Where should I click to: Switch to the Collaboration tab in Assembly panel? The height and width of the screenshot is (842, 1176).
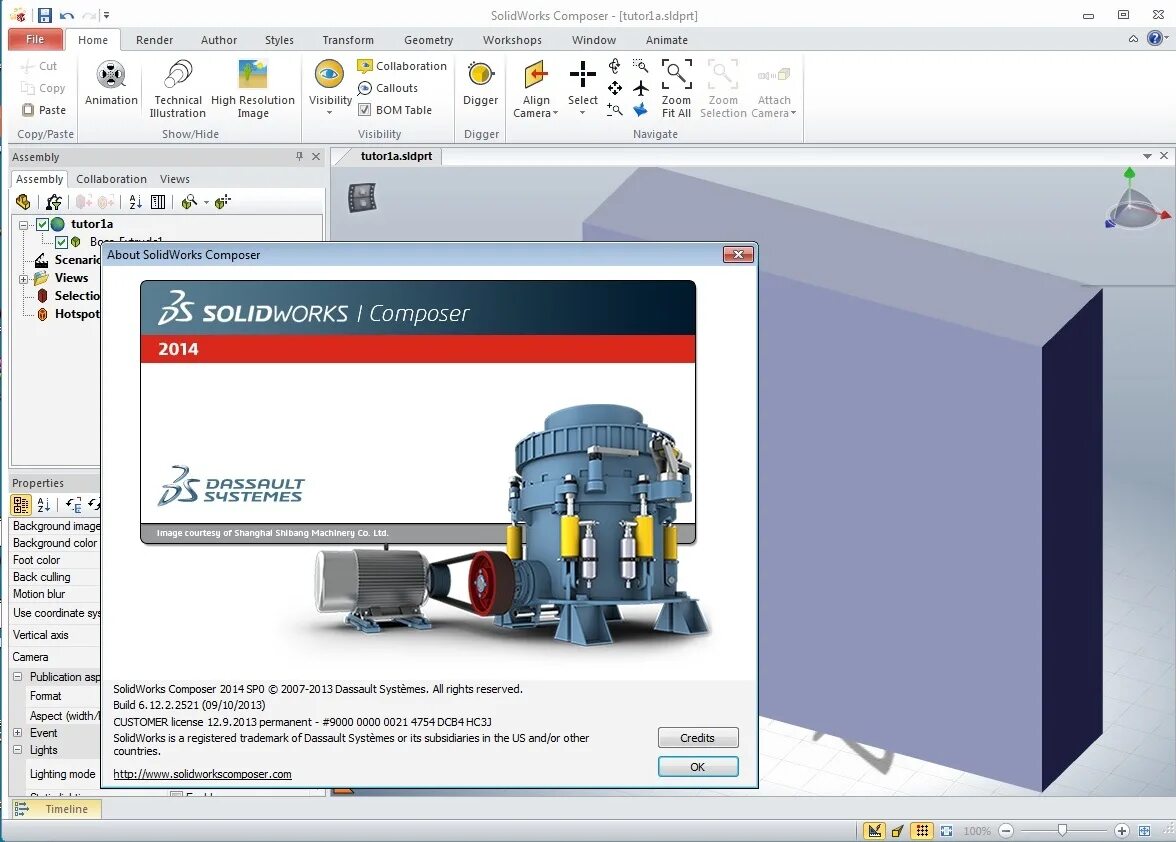coord(111,179)
